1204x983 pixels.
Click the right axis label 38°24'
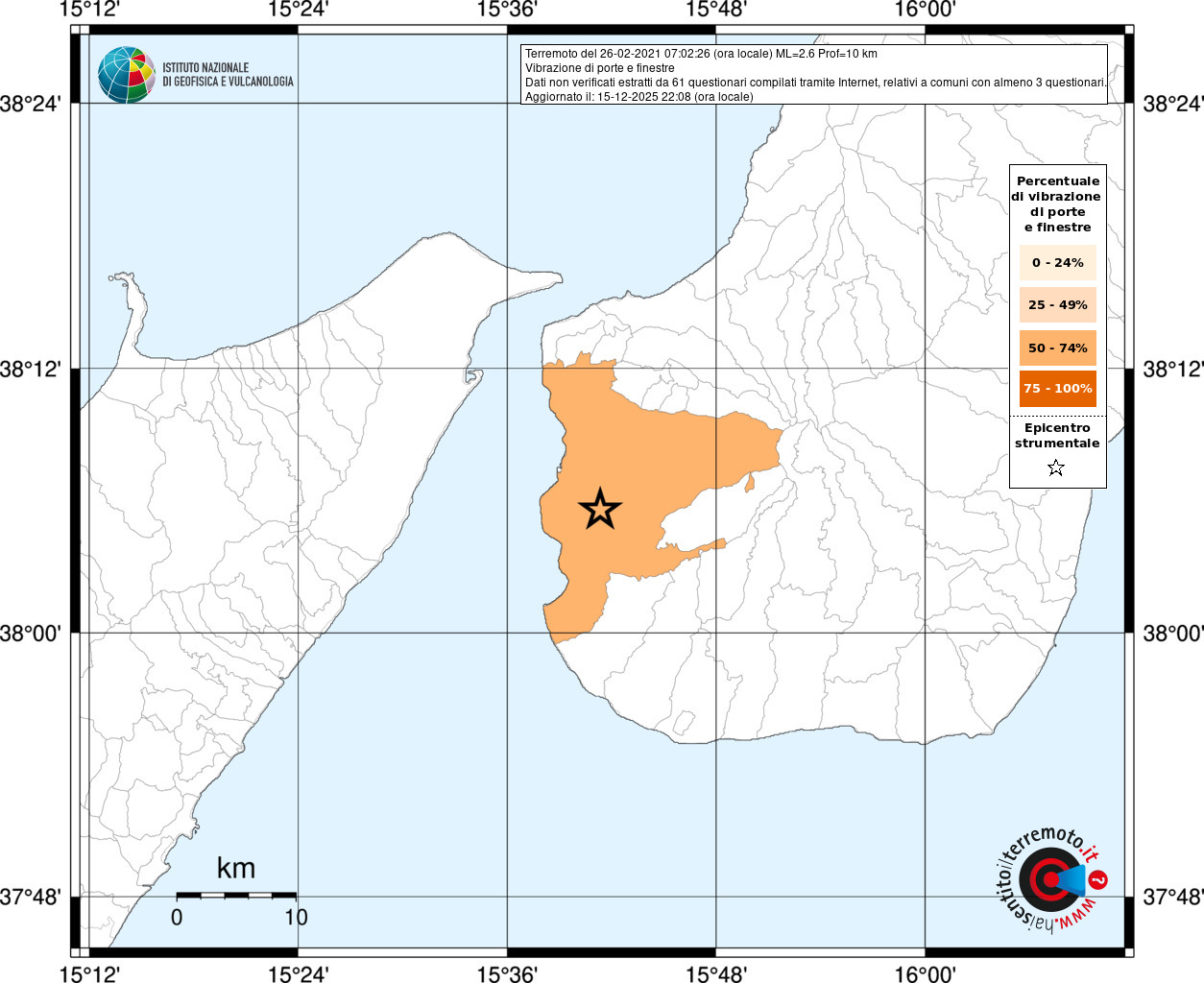click(x=1172, y=104)
